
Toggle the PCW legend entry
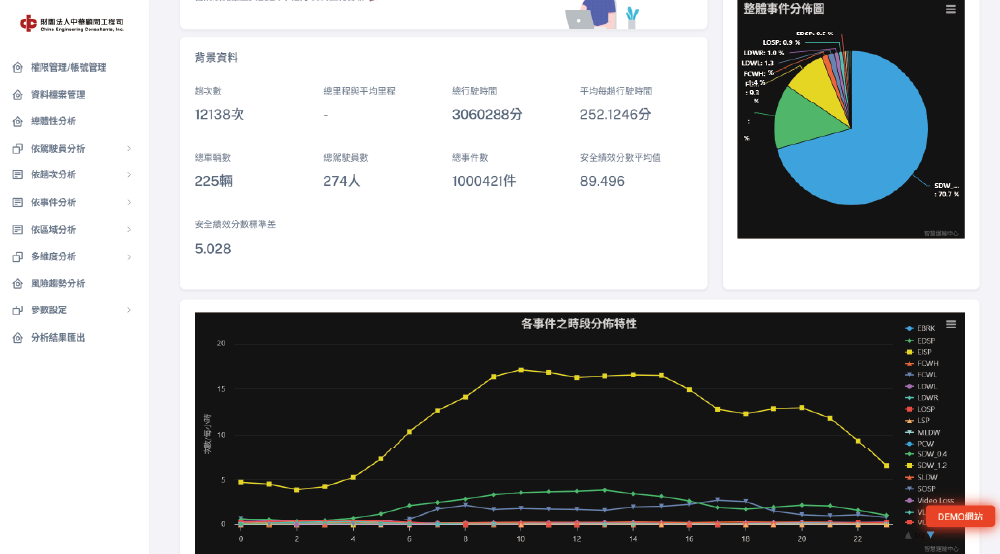point(920,444)
